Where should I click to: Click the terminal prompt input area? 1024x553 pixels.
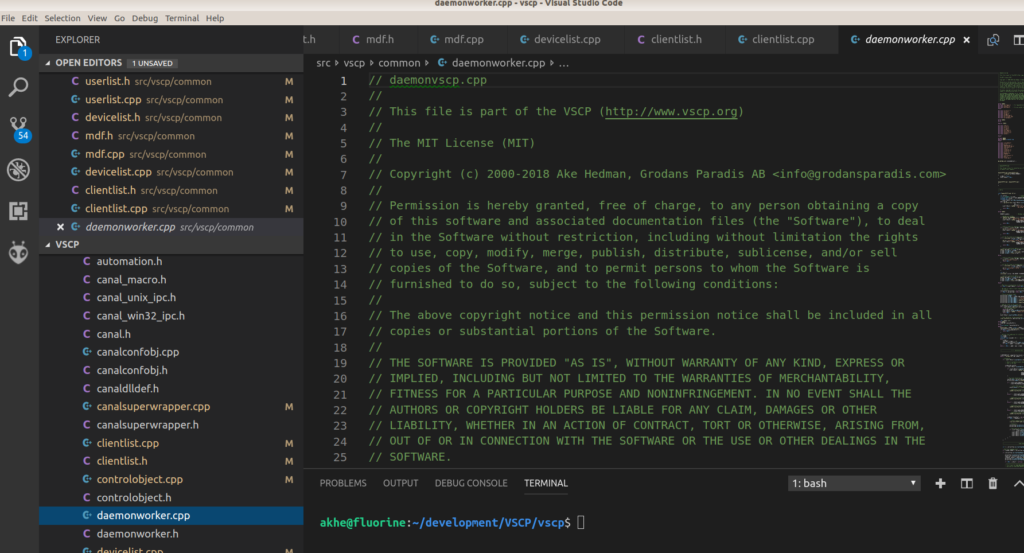[581, 522]
